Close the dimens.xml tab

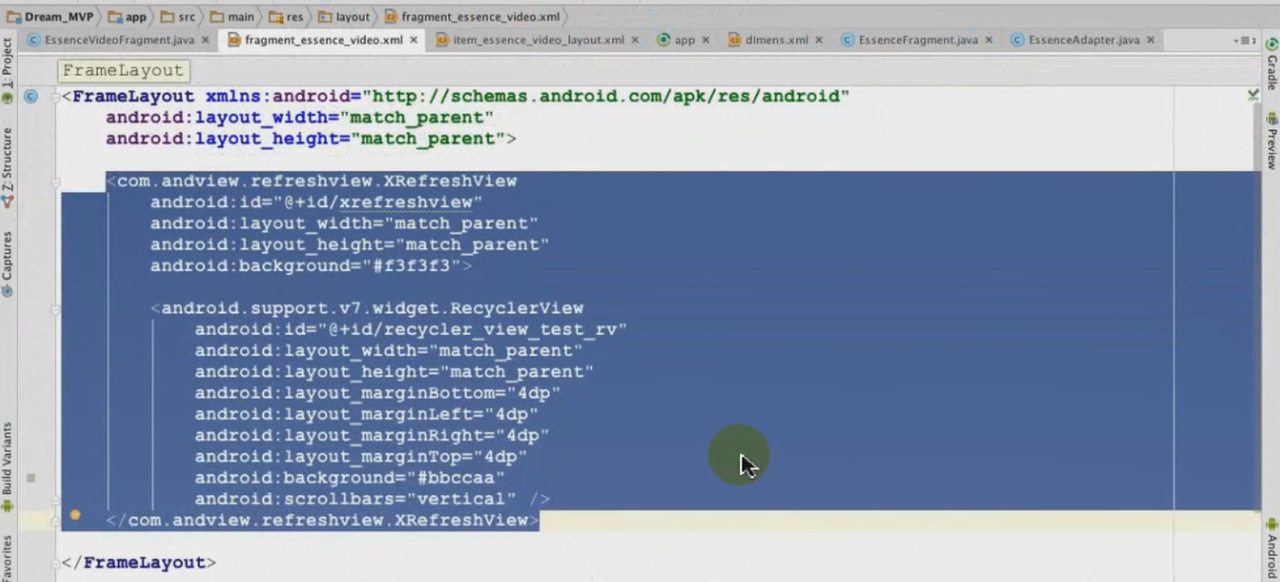pyautogui.click(x=818, y=41)
